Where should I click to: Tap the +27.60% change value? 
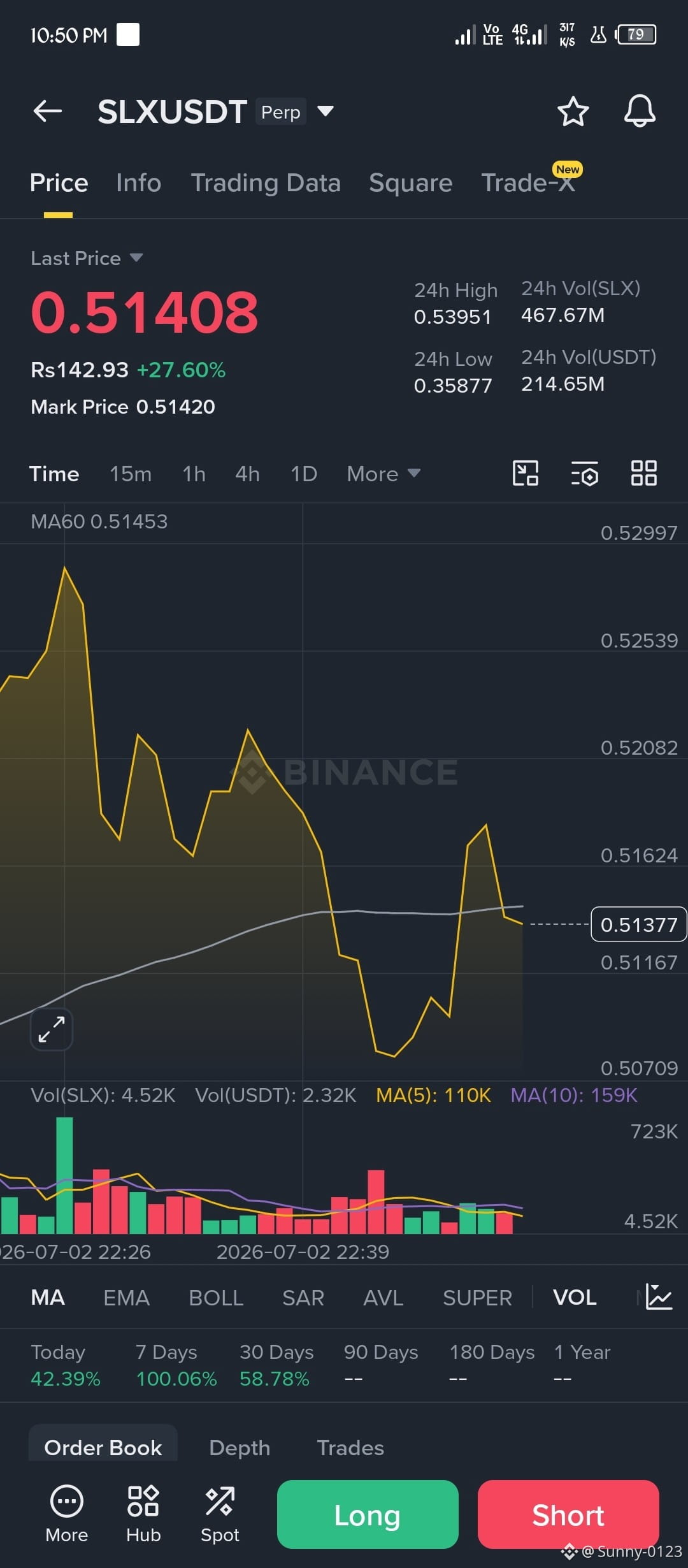click(x=182, y=370)
